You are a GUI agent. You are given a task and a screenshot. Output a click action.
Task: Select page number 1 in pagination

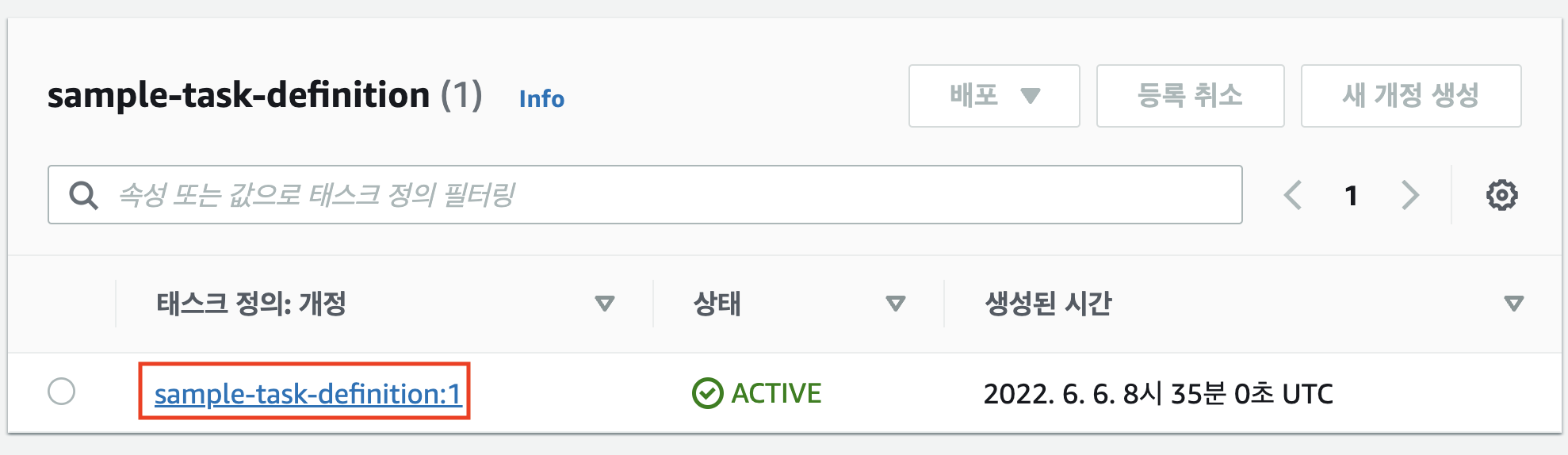(x=1352, y=196)
